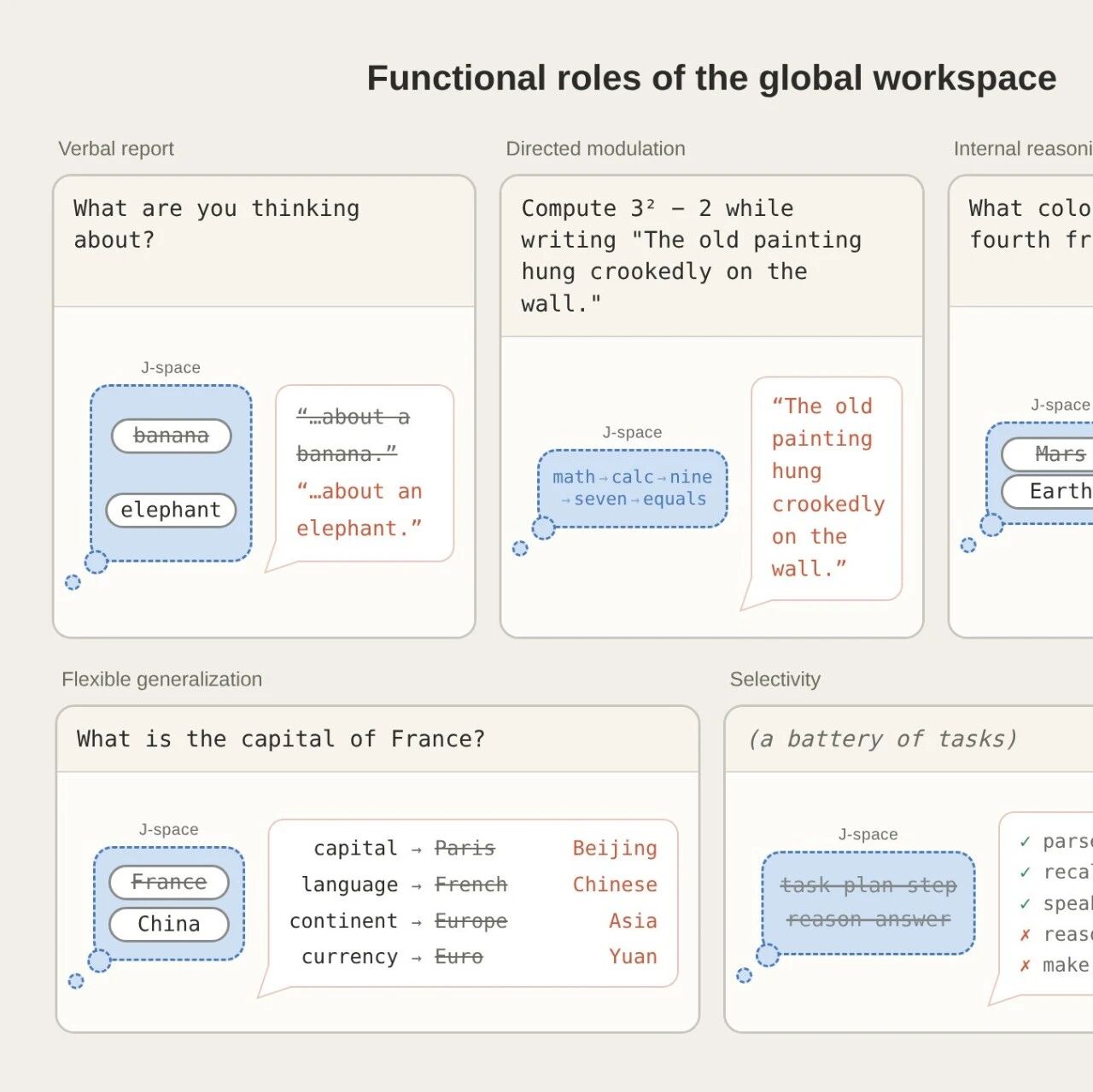Click "J-space" label above the math-calc bubble

[x=632, y=433]
